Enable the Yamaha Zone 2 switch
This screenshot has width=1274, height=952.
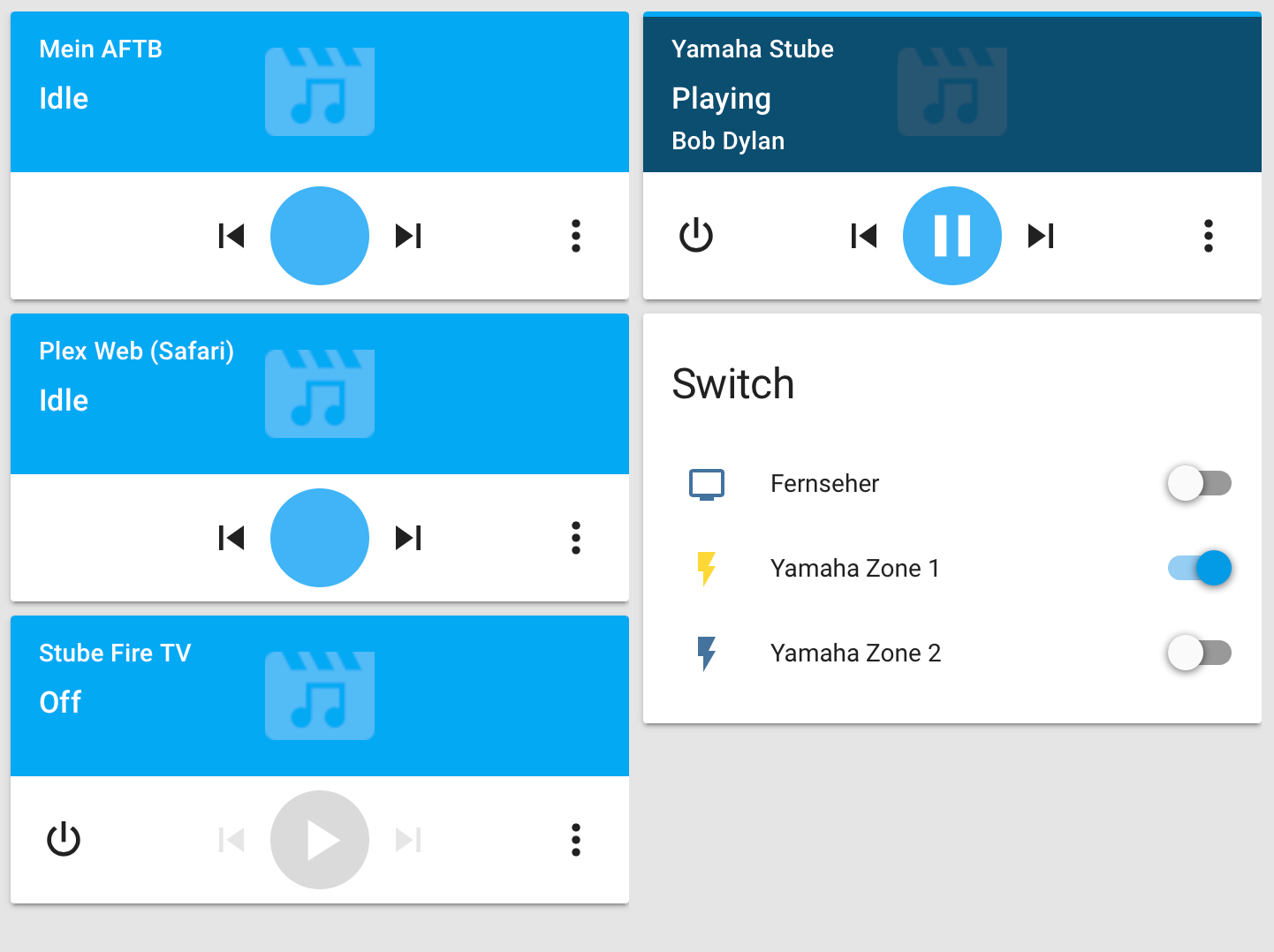coord(1199,653)
